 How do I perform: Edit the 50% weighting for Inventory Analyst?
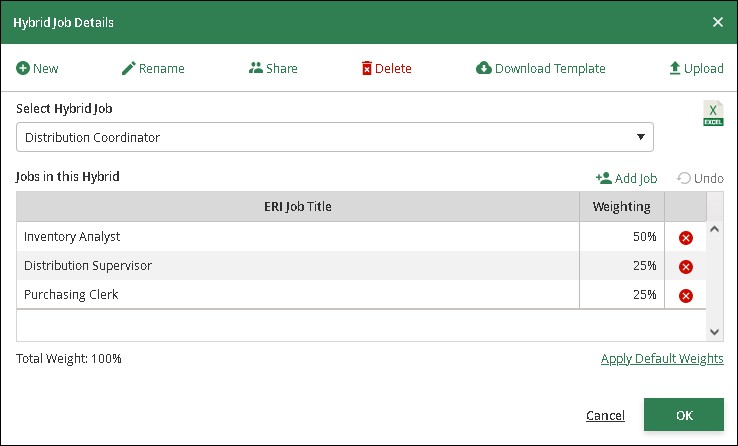click(622, 237)
